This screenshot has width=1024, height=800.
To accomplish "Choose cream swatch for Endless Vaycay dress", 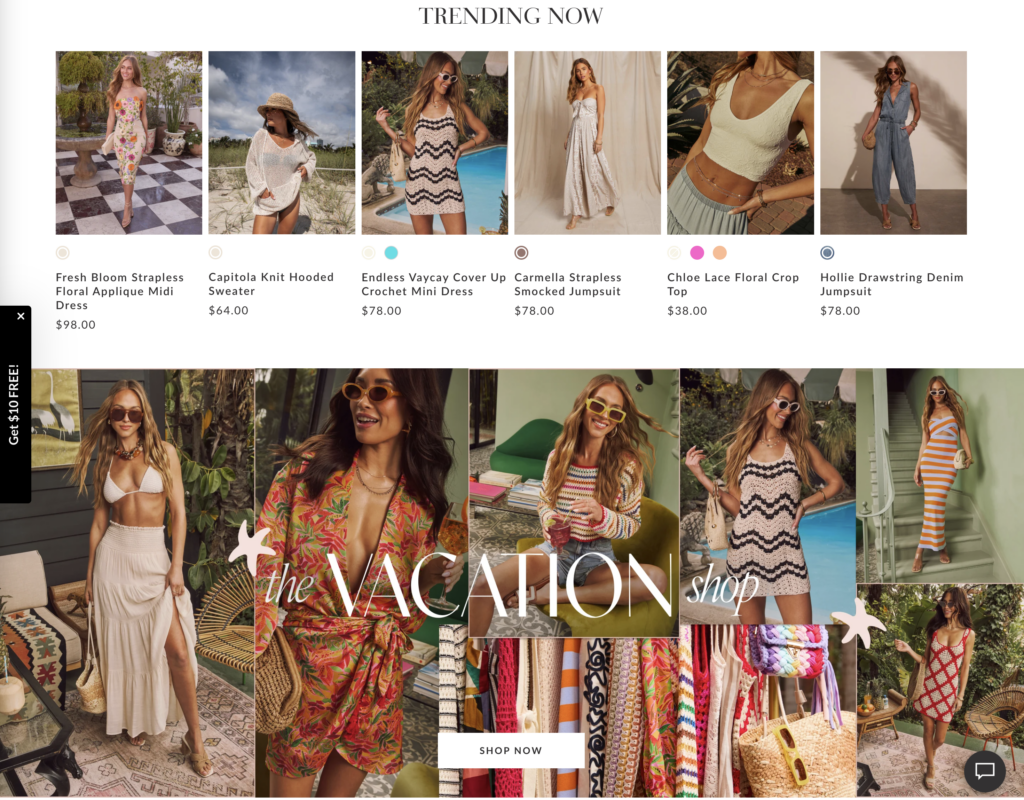I will (x=368, y=253).
